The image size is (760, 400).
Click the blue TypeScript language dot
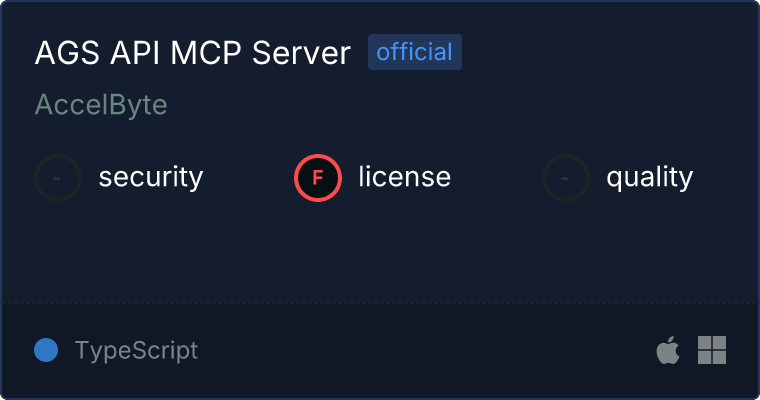point(46,350)
